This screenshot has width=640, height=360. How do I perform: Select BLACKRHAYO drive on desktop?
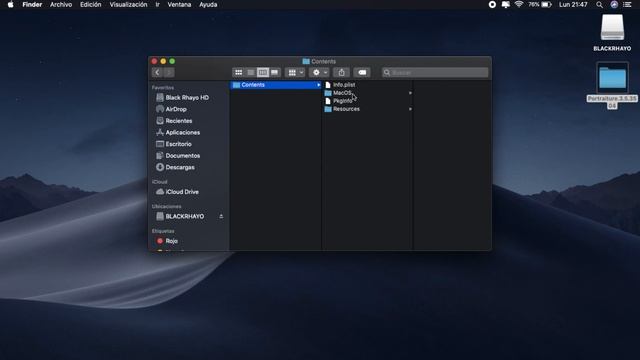pos(612,33)
